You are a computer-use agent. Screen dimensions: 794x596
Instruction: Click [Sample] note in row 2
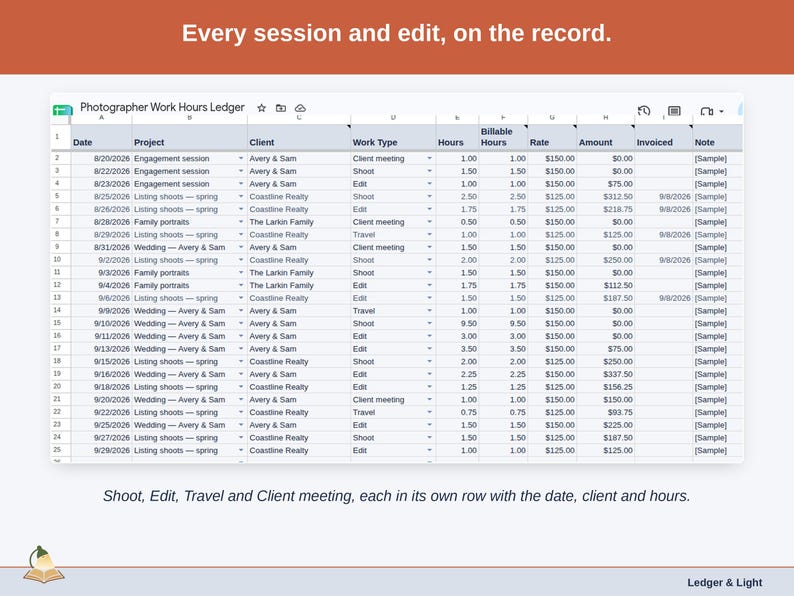click(x=718, y=158)
